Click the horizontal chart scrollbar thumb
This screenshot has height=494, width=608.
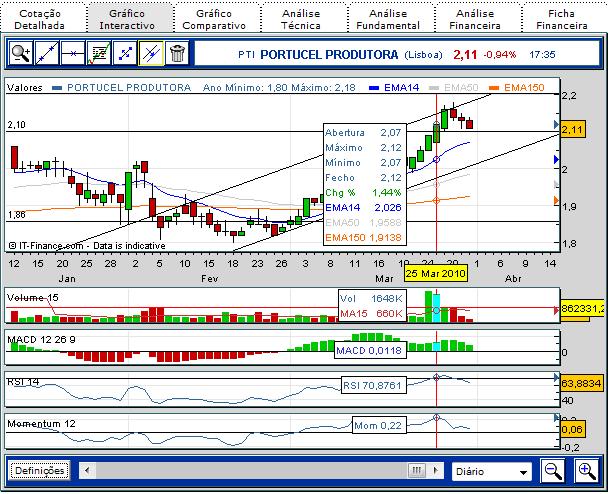click(x=417, y=471)
